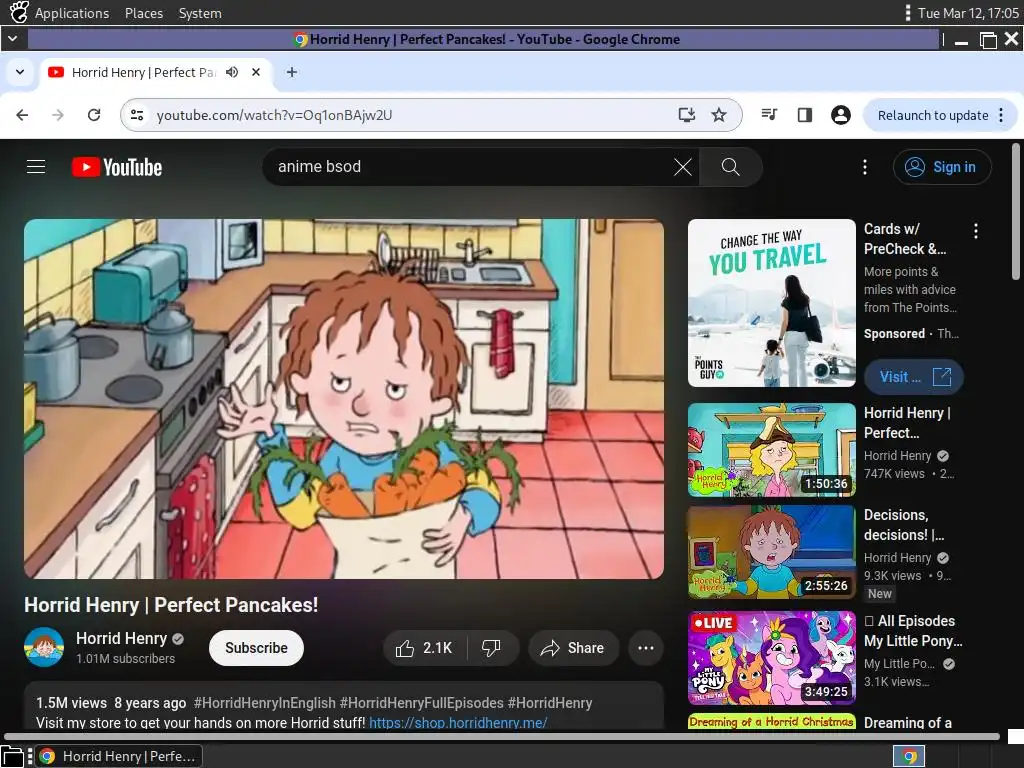This screenshot has height=768, width=1024.
Task: Toggle Chrome side panel
Action: click(x=805, y=115)
